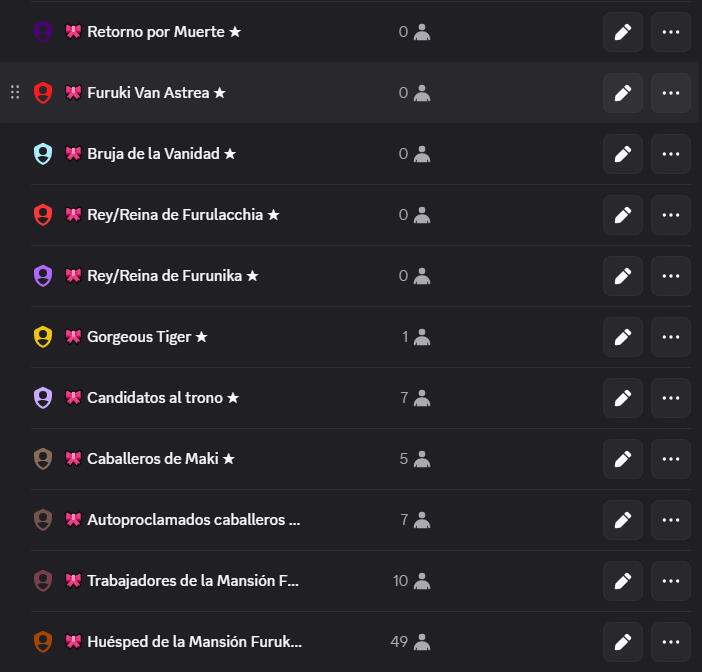Click cyan shield icon of Bruja de la Vanidad
Screen dimensions: 702x672
[43, 154]
